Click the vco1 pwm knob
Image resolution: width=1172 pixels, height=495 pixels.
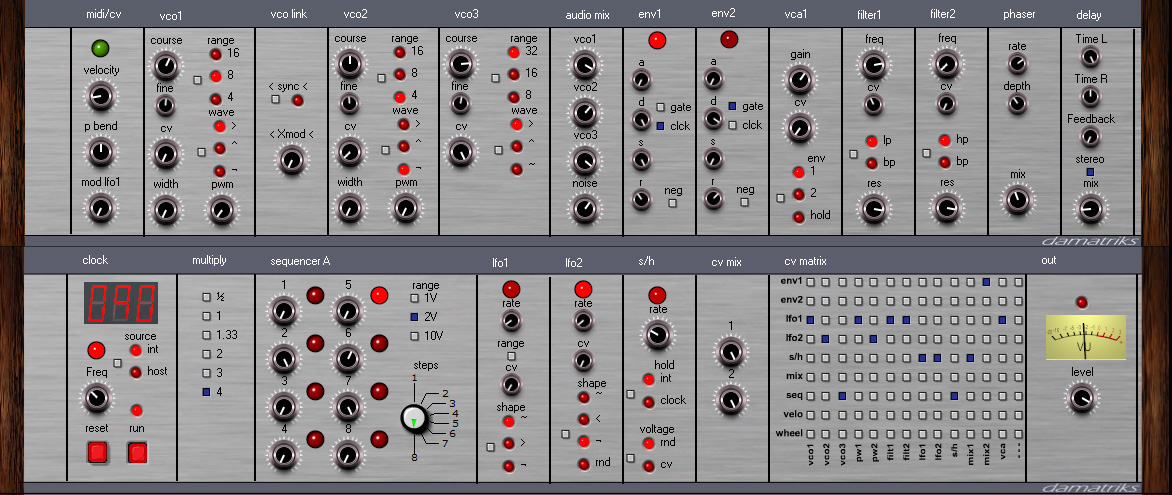tap(220, 210)
